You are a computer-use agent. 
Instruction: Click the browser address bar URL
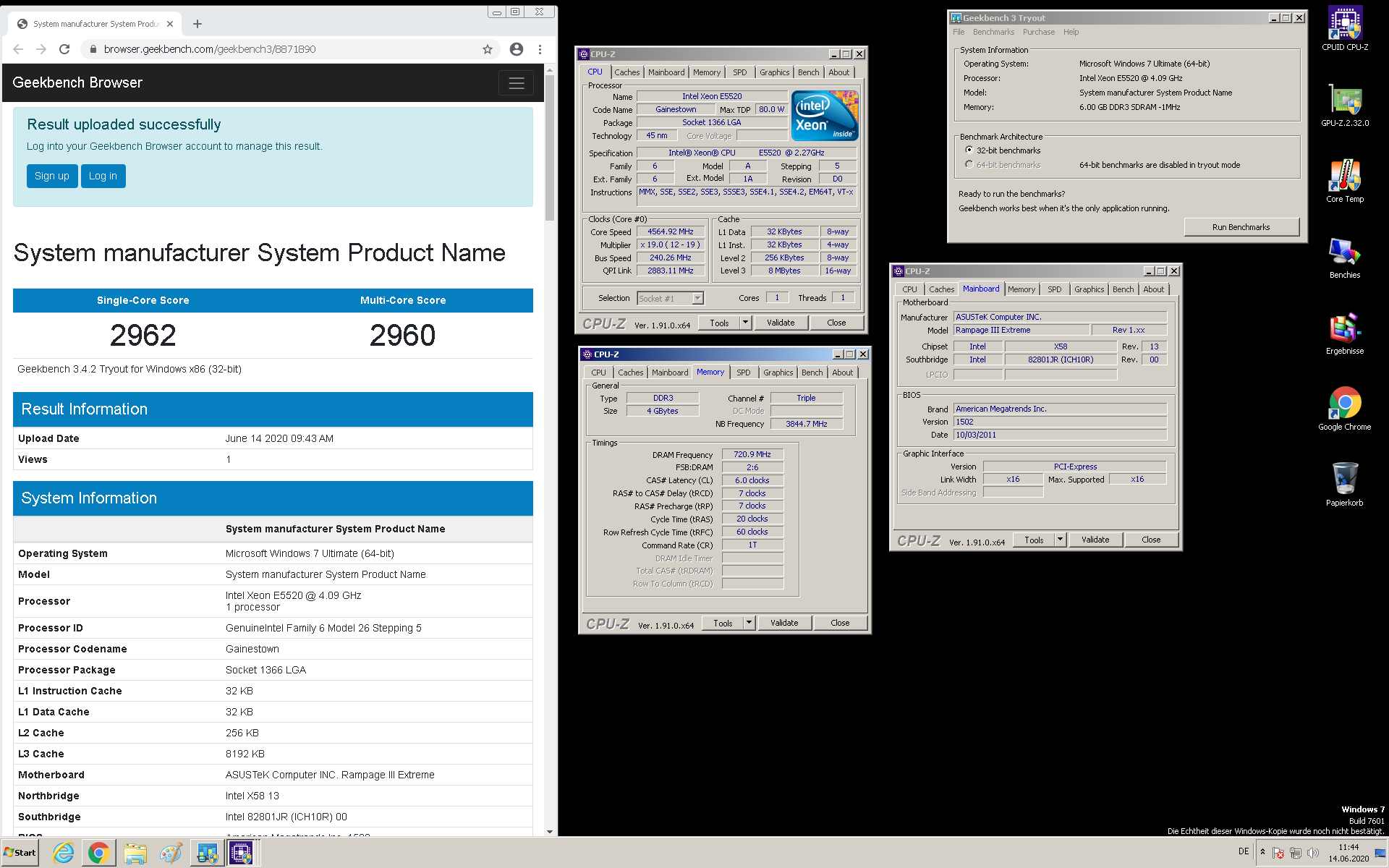tap(210, 49)
